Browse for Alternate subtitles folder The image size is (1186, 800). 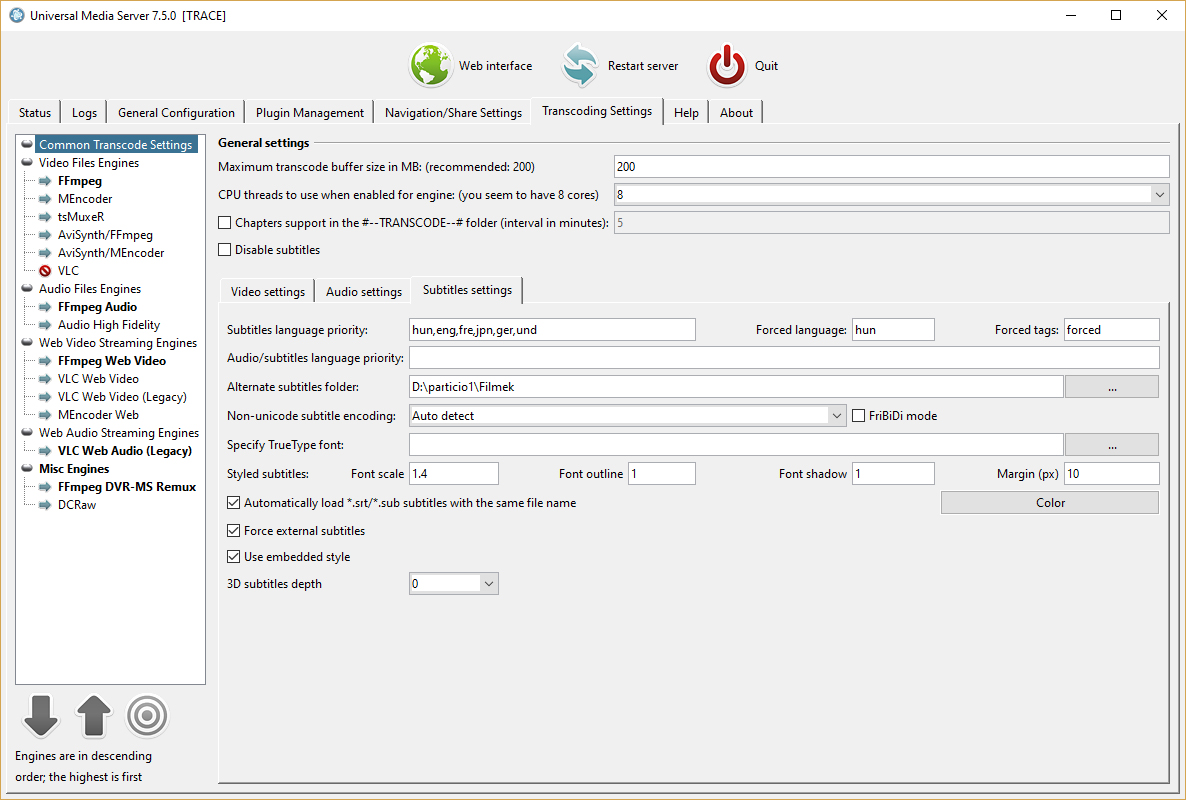point(1112,387)
